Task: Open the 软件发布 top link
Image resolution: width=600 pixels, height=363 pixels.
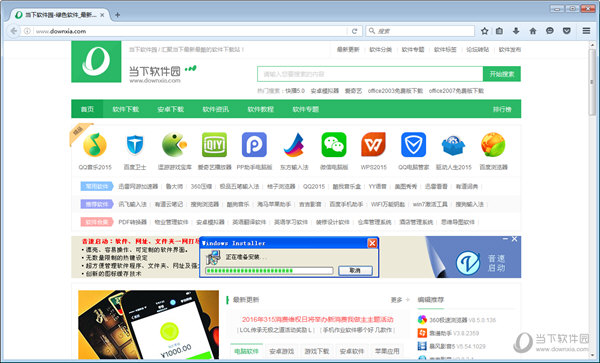Action: [510, 49]
